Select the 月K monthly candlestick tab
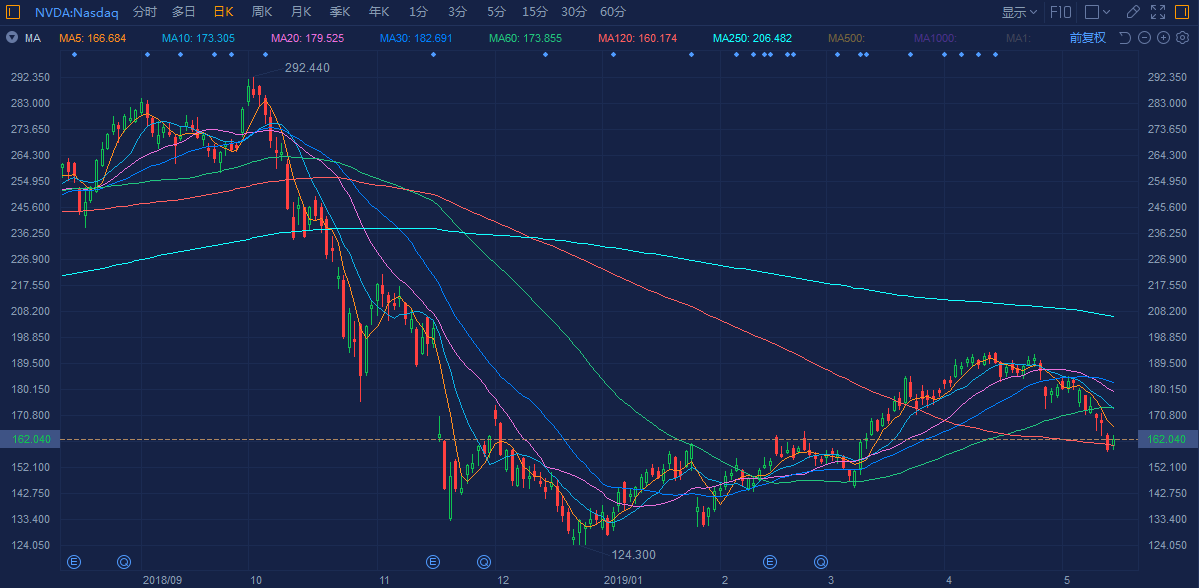This screenshot has height=588, width=1199. pyautogui.click(x=301, y=12)
